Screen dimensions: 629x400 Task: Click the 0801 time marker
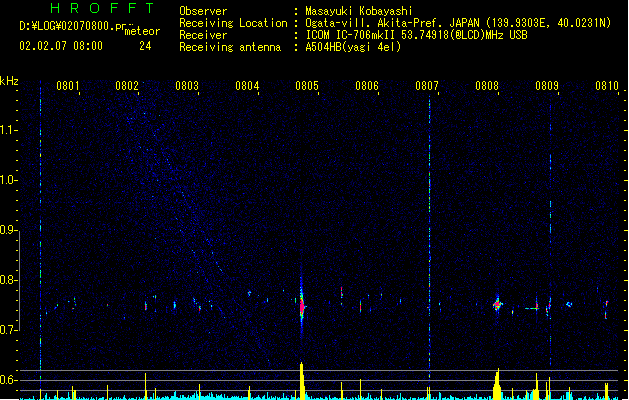point(67,86)
